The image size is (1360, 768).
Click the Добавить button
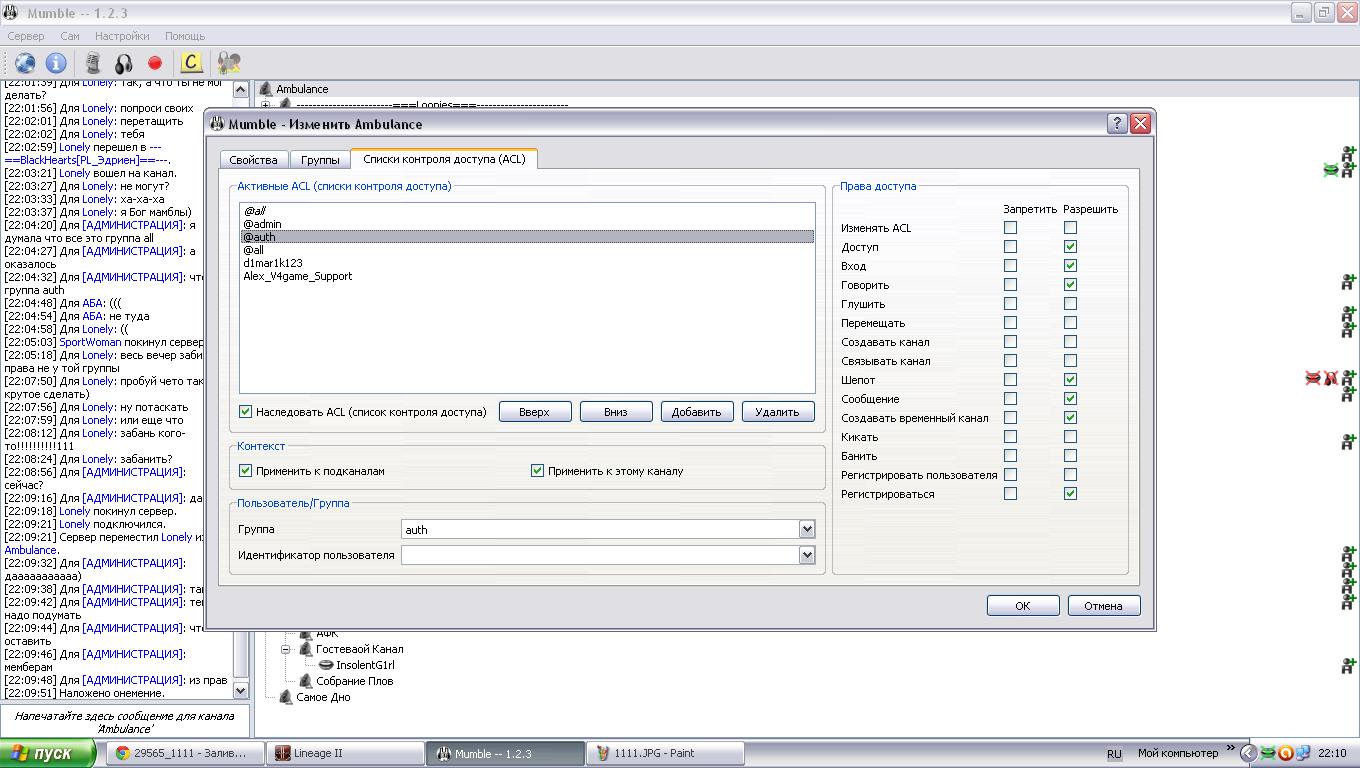click(697, 412)
